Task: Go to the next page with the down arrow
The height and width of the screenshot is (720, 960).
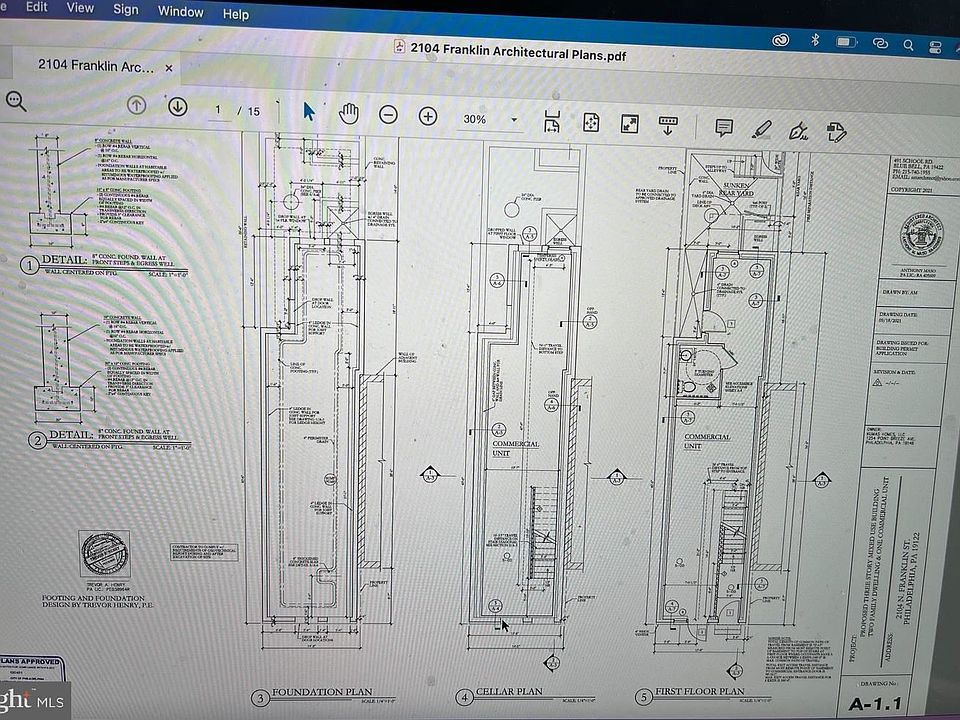Action: pyautogui.click(x=178, y=107)
